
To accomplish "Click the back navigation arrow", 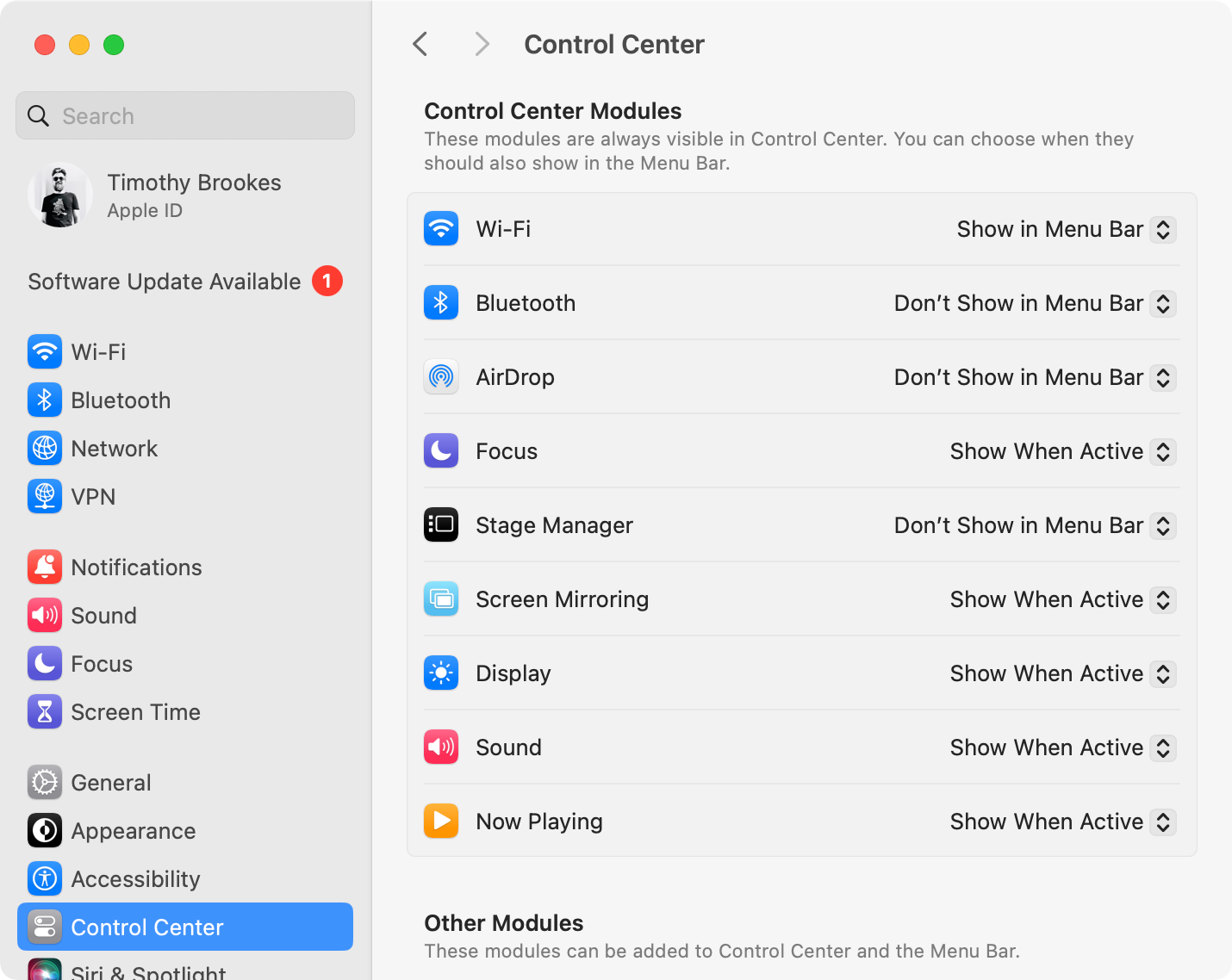I will [420, 43].
